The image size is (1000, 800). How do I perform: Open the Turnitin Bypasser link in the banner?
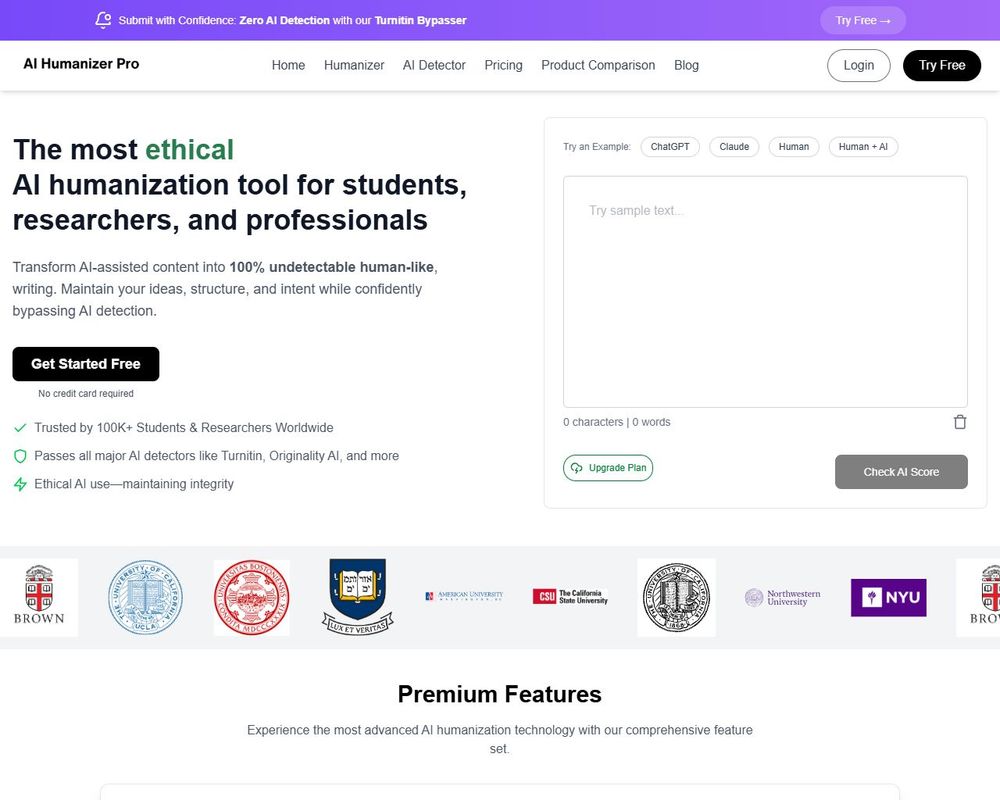coord(420,19)
